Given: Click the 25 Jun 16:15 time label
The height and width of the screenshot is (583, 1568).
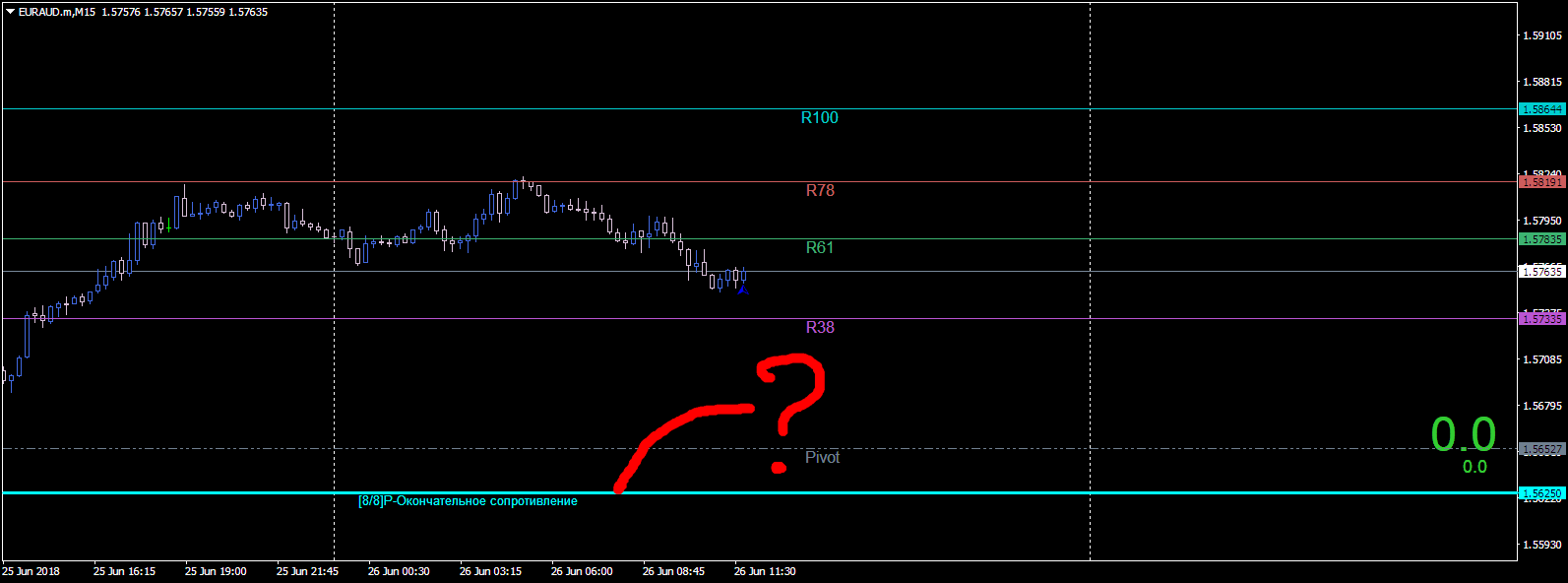Looking at the screenshot, I should coord(124,571).
